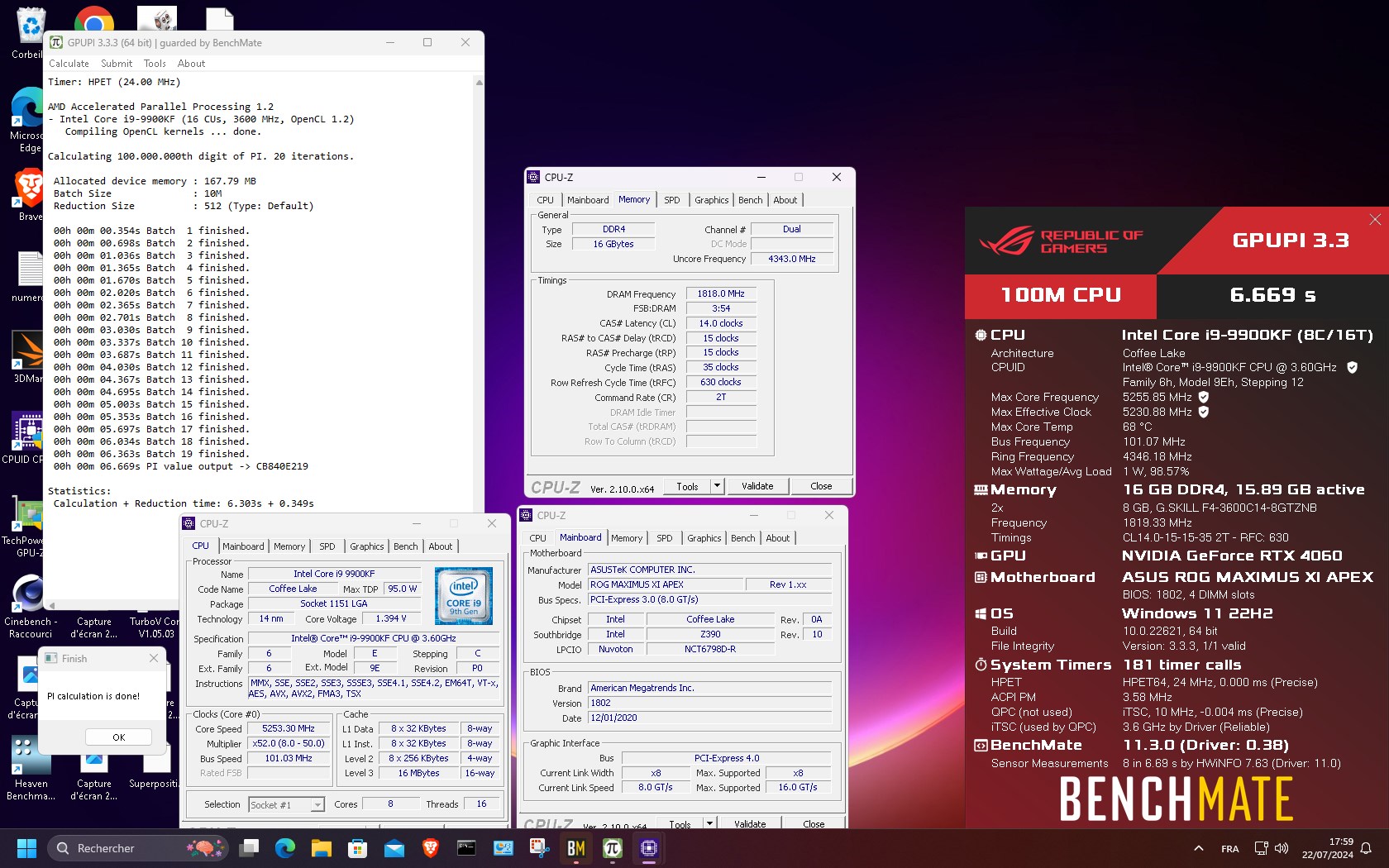This screenshot has height=868, width=1389.
Task: Click the network icon in system tray
Action: [x=1261, y=848]
